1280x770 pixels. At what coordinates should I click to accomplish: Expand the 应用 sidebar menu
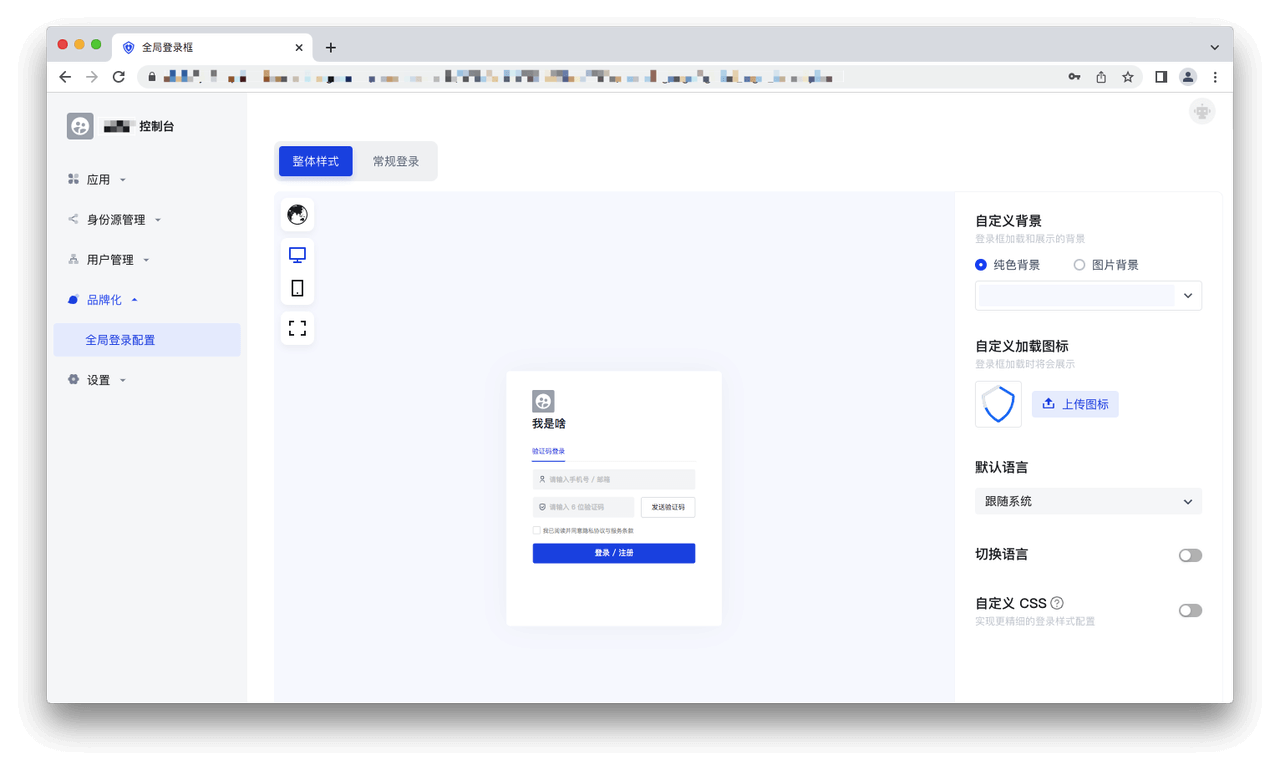click(x=98, y=180)
